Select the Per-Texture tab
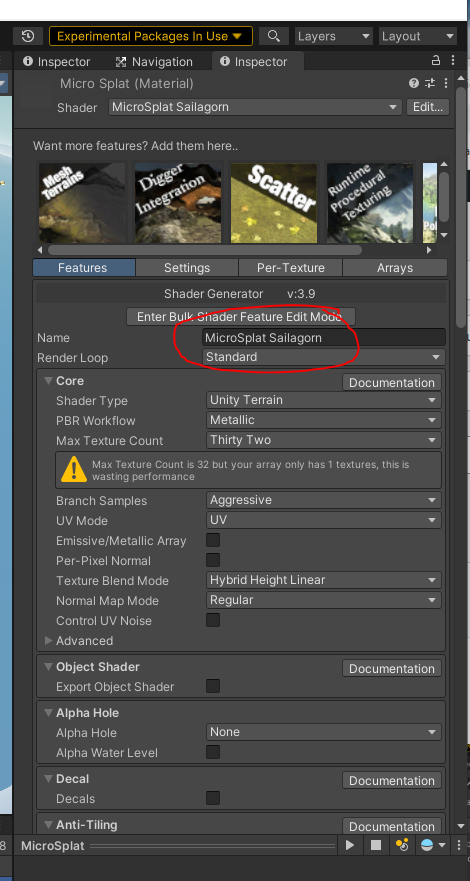The height and width of the screenshot is (881, 470). [291, 268]
